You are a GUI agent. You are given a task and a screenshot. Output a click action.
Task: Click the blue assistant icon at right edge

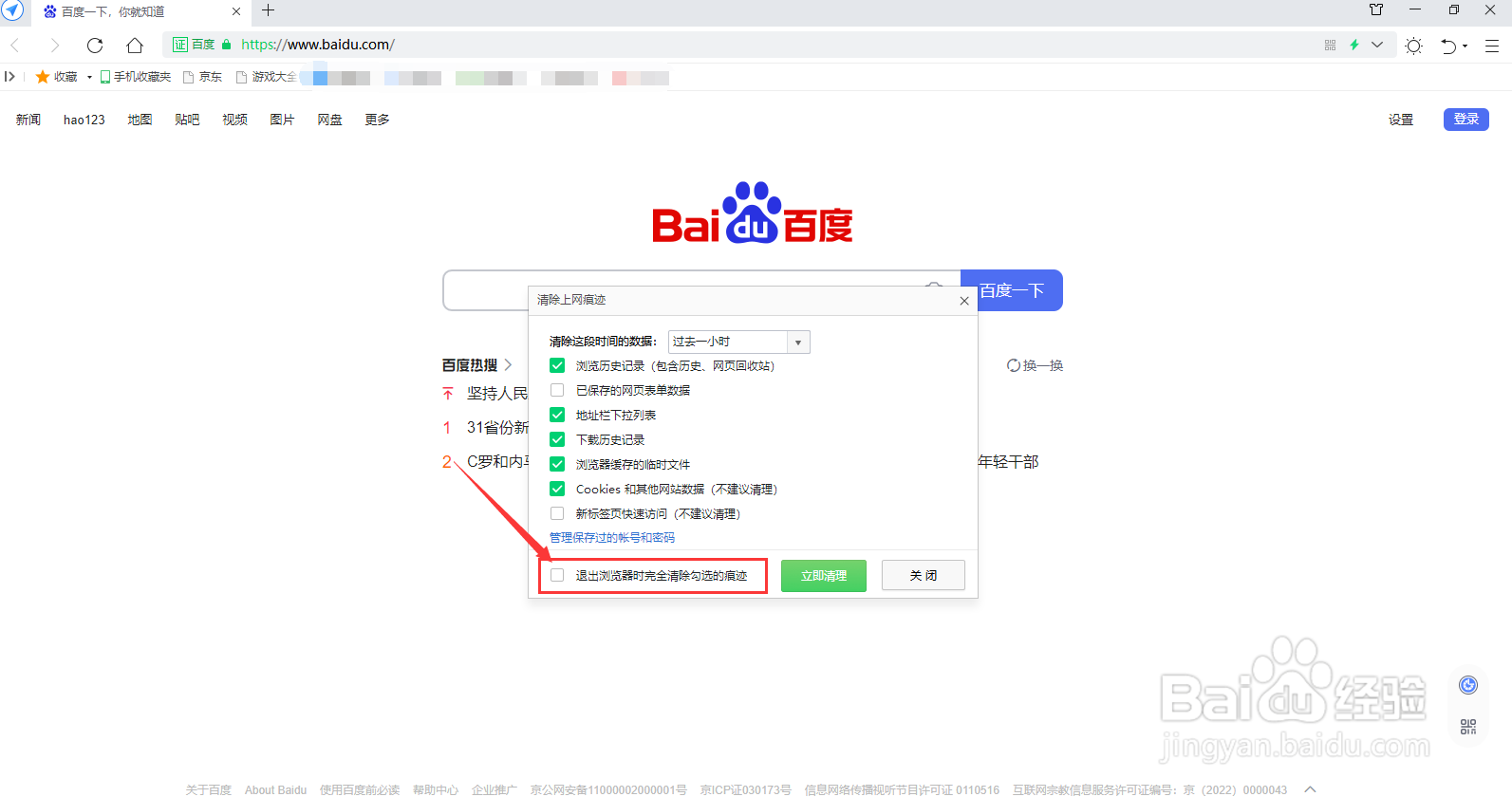tap(1468, 685)
